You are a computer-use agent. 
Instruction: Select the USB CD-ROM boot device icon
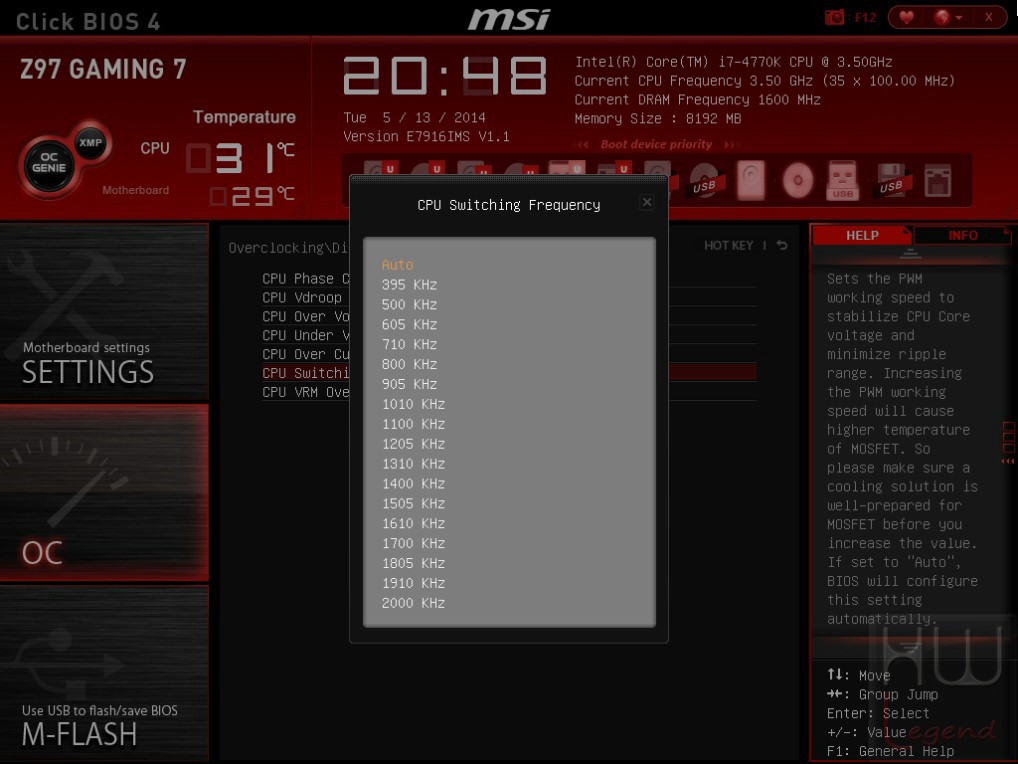[x=704, y=181]
